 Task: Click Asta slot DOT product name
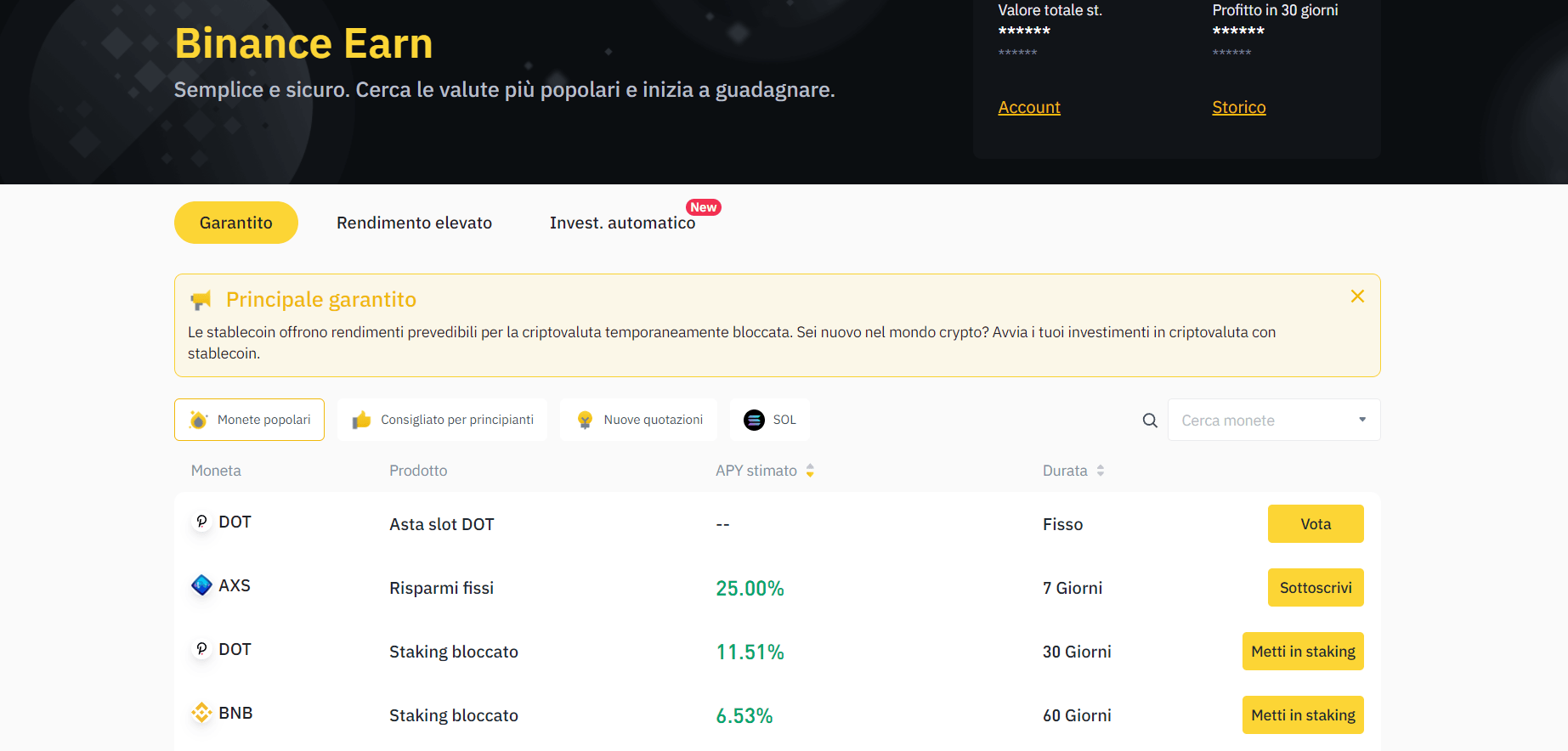442,524
